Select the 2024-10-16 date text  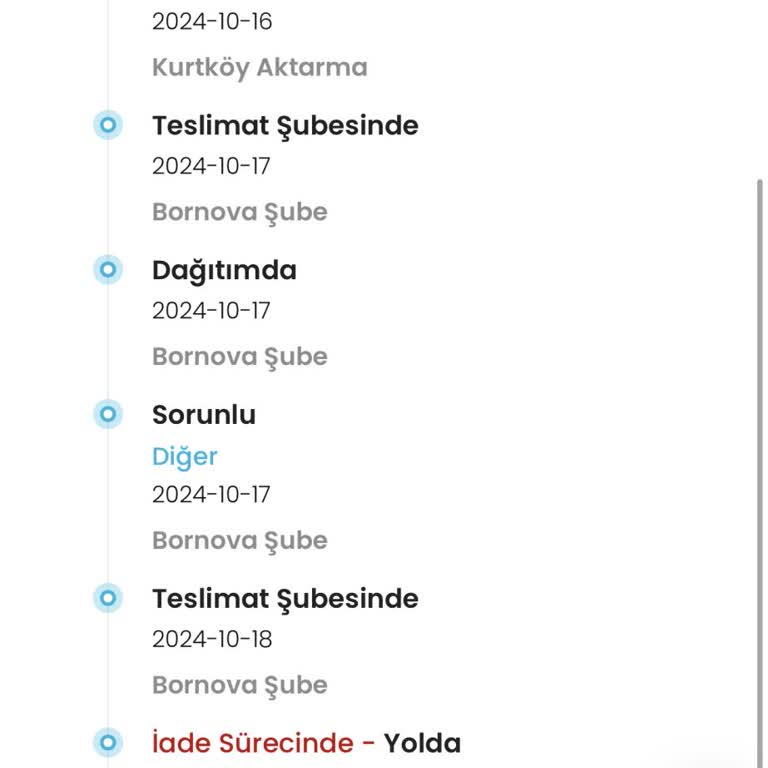coord(212,22)
